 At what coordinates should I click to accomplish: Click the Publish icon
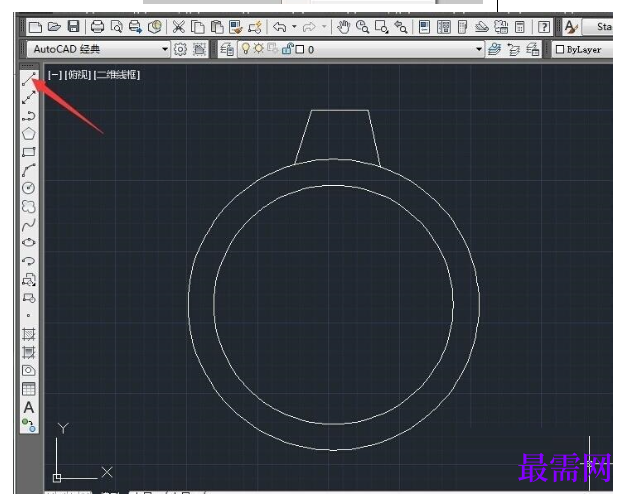(136, 27)
